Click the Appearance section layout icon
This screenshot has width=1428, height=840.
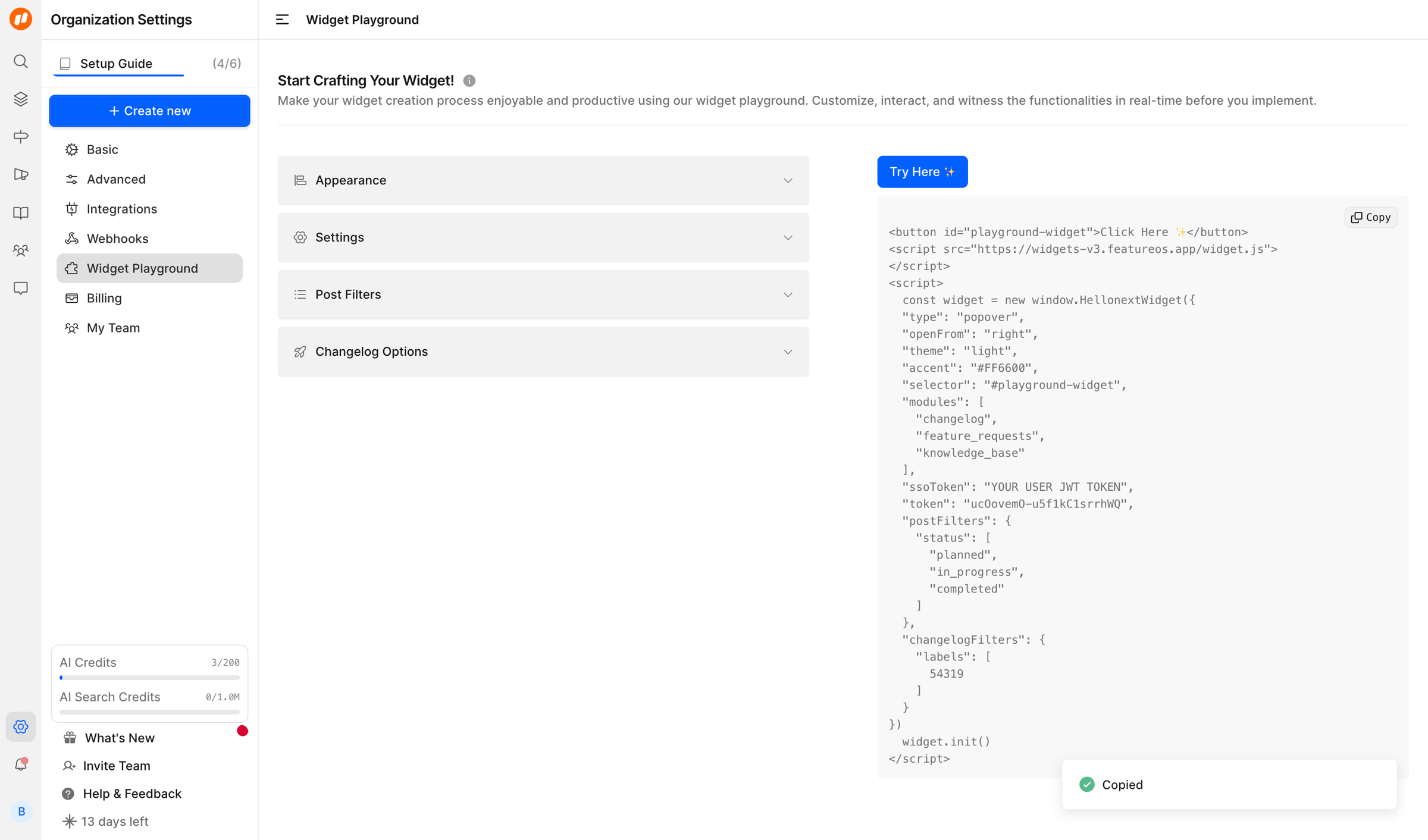point(300,180)
